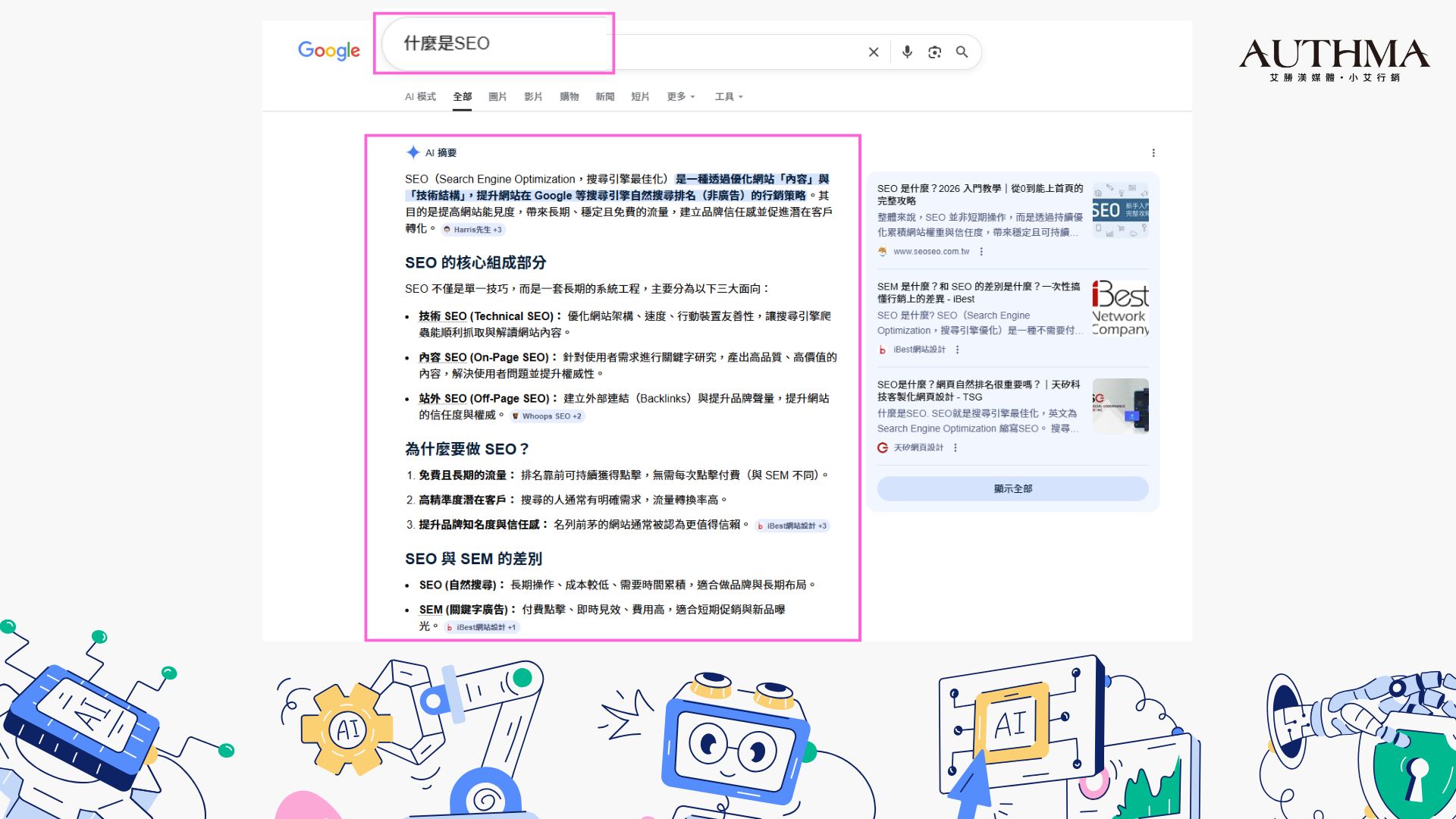This screenshot has width=1456, height=819.
Task: Open the 短片 tab
Action: point(640,96)
